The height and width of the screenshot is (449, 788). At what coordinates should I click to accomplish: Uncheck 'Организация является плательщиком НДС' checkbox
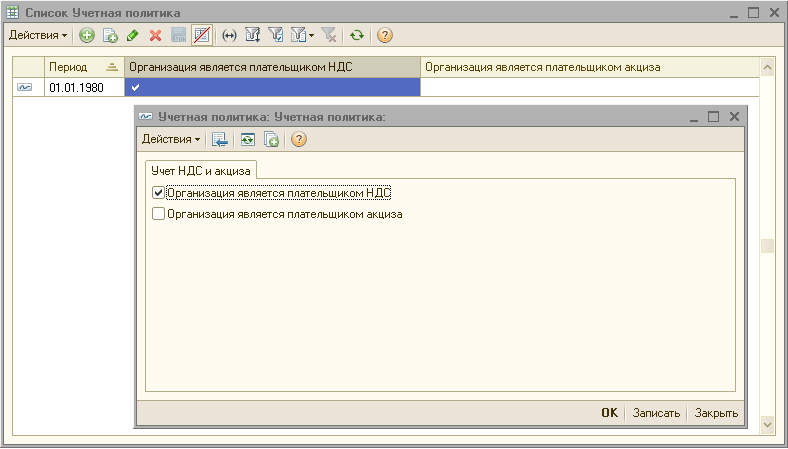point(157,193)
